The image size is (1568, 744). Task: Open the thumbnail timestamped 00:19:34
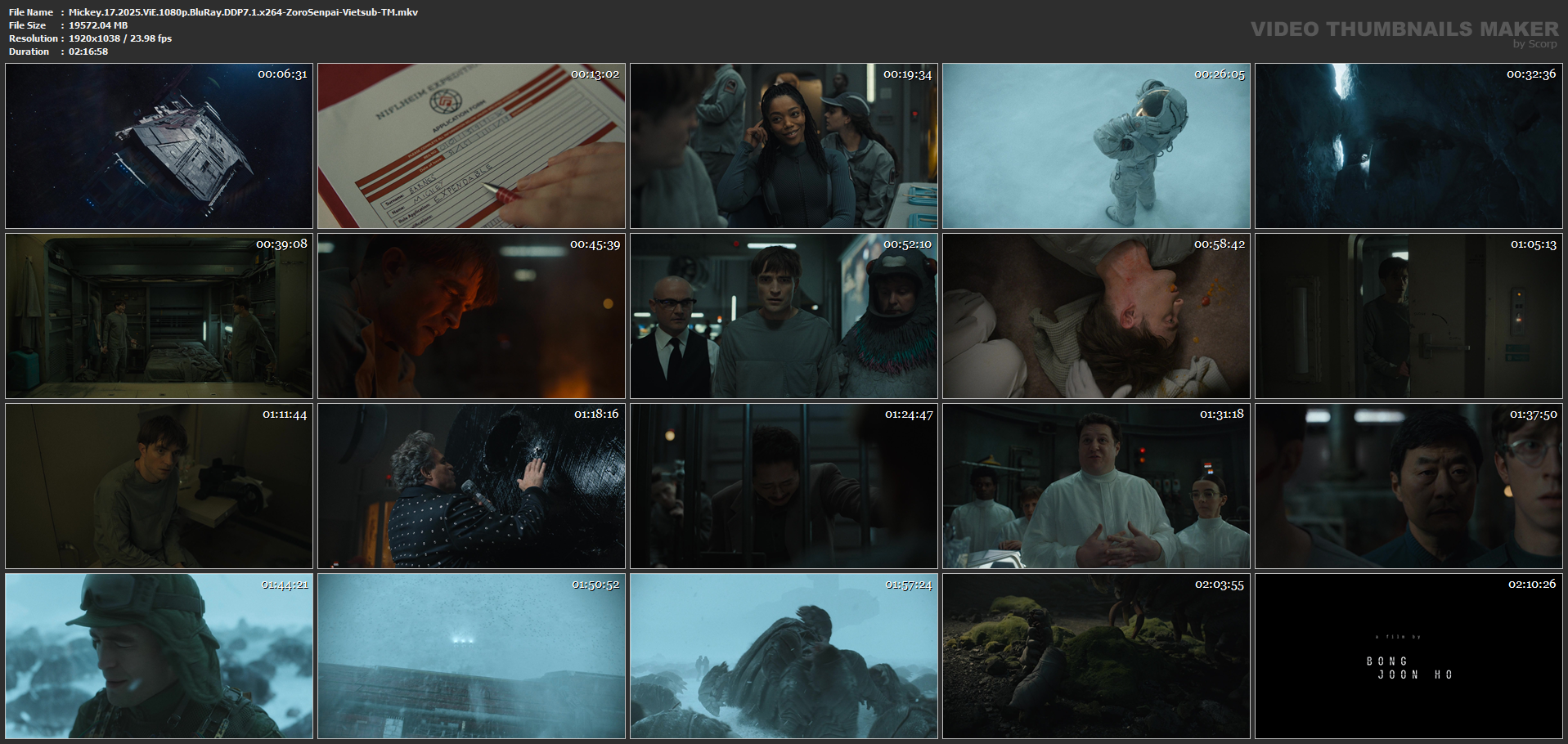[784, 146]
